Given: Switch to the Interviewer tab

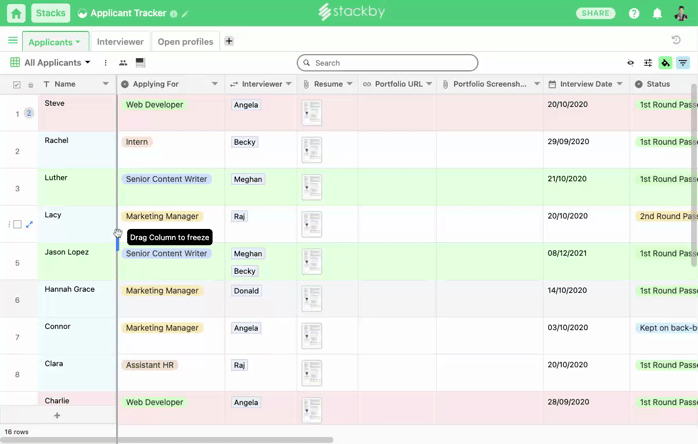Looking at the screenshot, I should pos(120,41).
